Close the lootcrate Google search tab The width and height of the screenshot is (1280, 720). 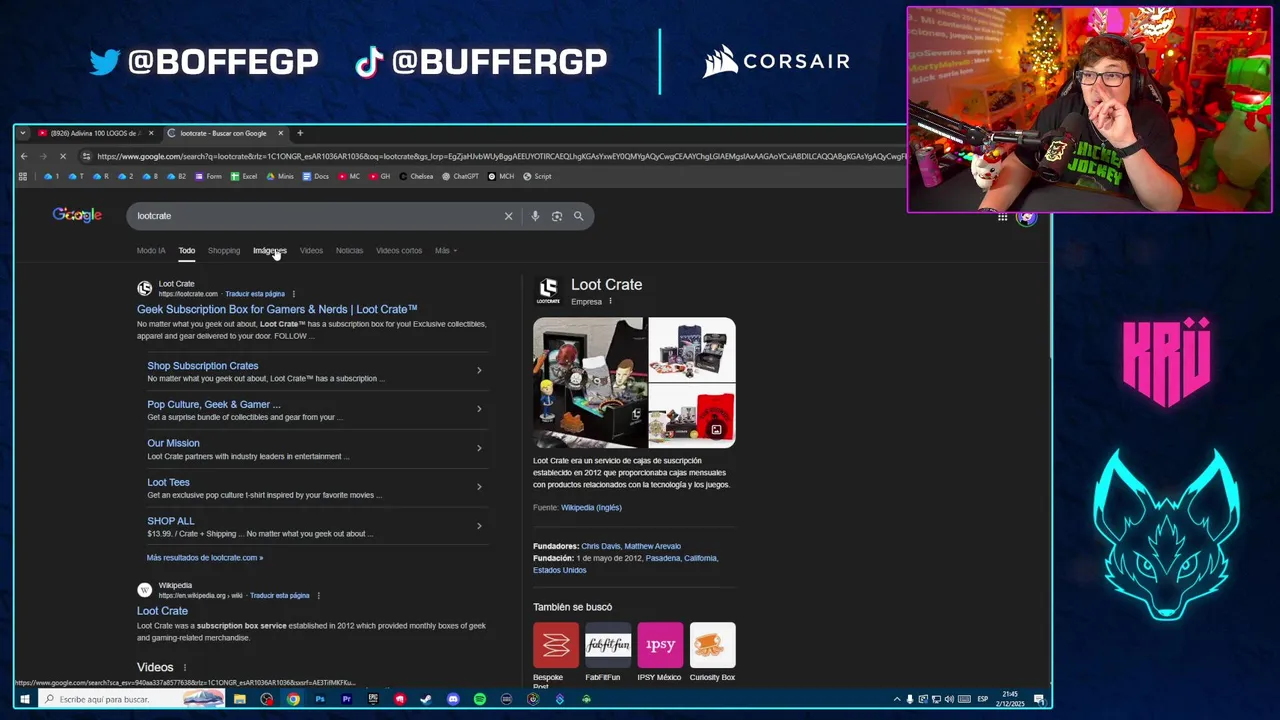(280, 133)
